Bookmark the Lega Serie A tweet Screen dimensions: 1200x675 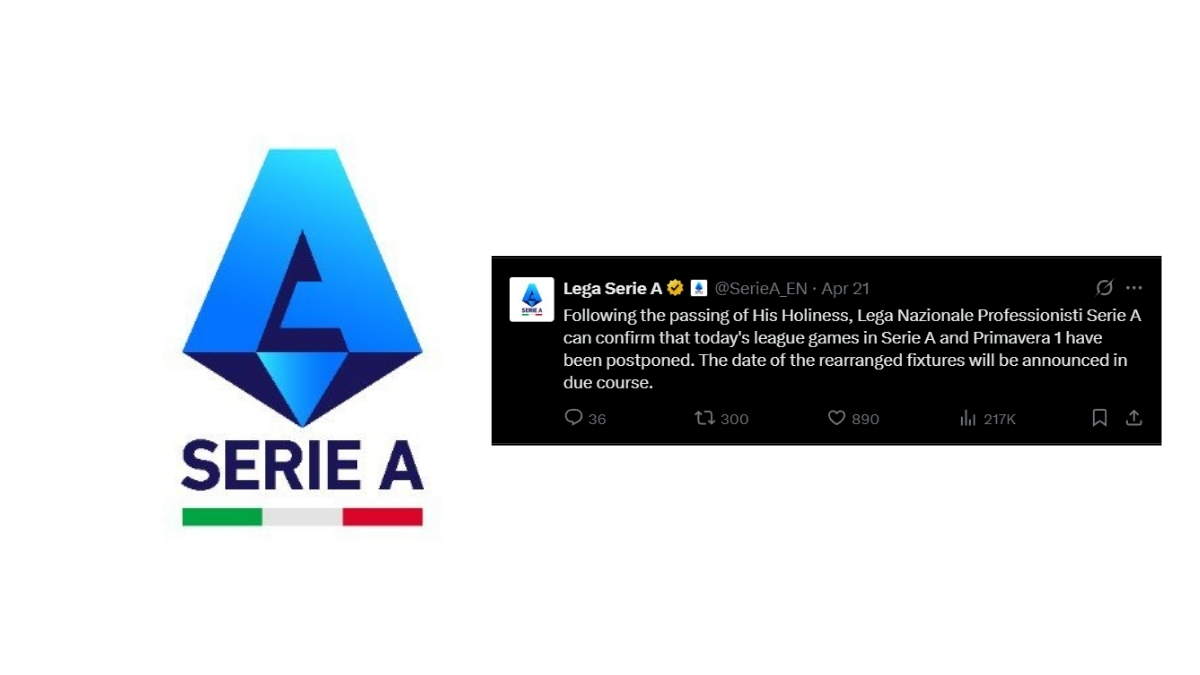(x=1100, y=418)
